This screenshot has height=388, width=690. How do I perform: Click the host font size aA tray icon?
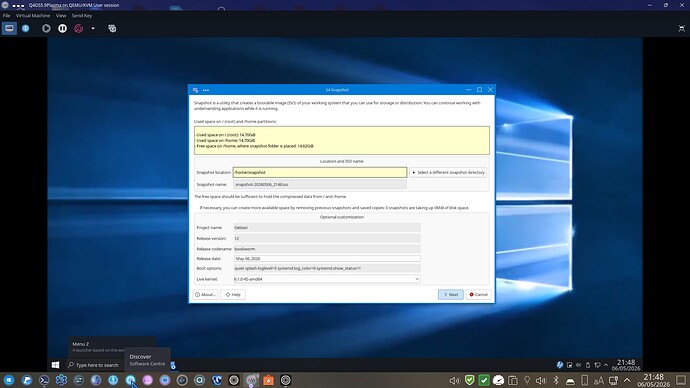click(599, 380)
